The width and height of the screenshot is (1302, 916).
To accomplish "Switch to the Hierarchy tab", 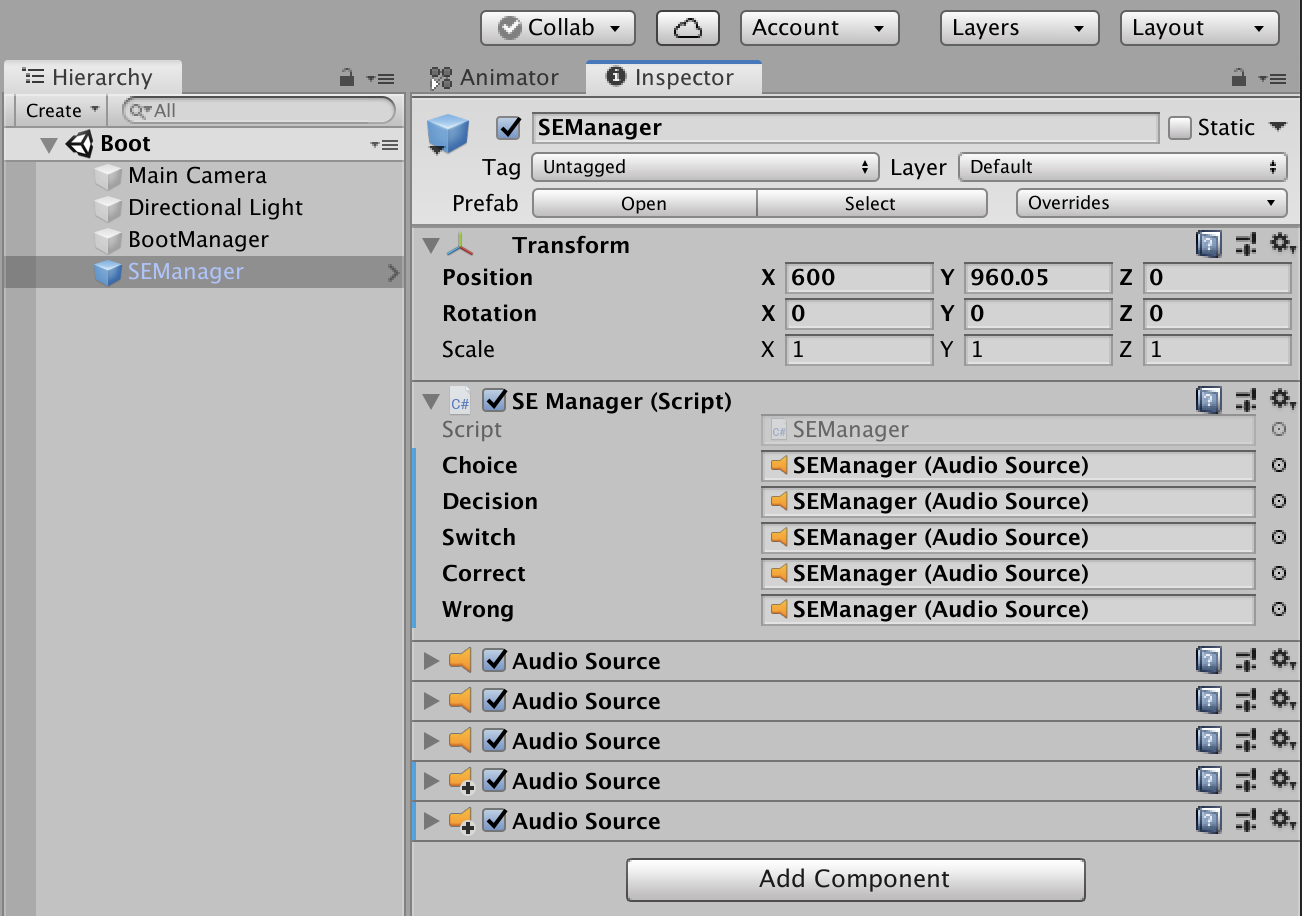I will pyautogui.click(x=92, y=77).
